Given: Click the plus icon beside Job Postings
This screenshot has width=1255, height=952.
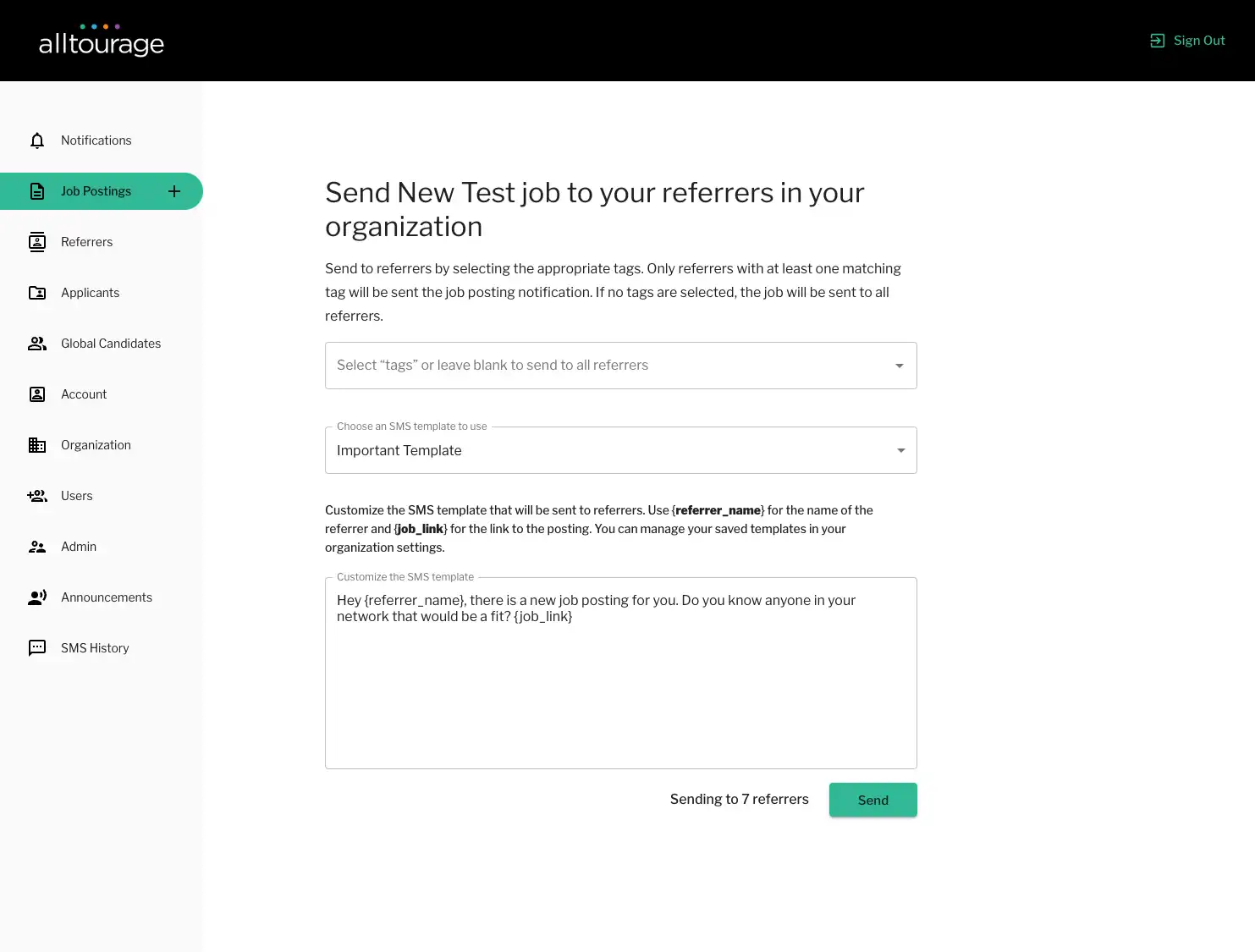Looking at the screenshot, I should pos(174,191).
